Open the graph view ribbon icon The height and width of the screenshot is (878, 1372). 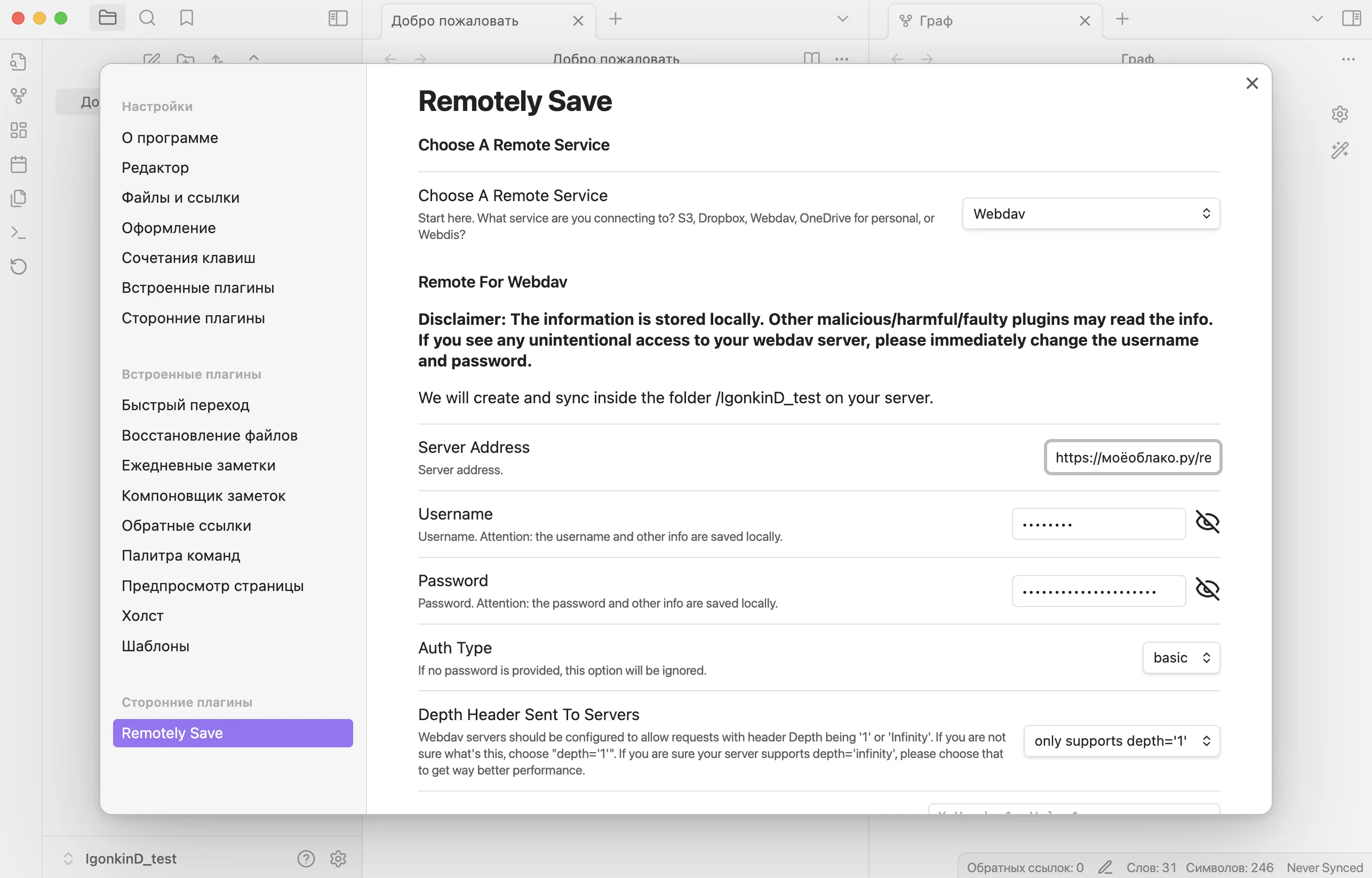pos(19,95)
